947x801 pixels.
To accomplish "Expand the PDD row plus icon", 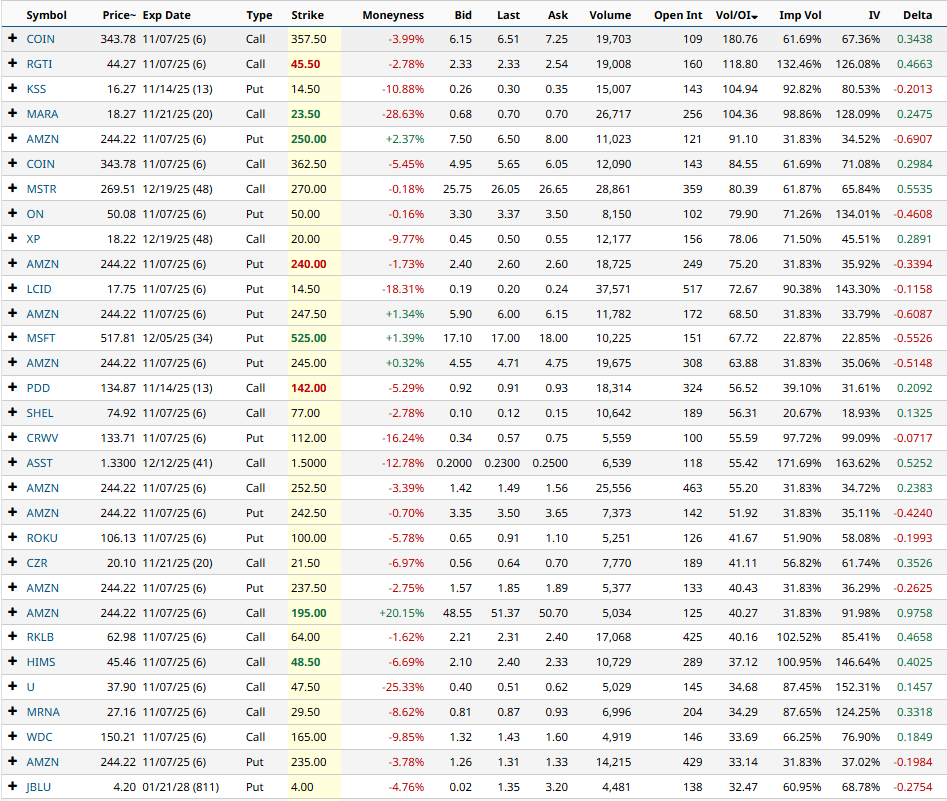I will coord(12,387).
